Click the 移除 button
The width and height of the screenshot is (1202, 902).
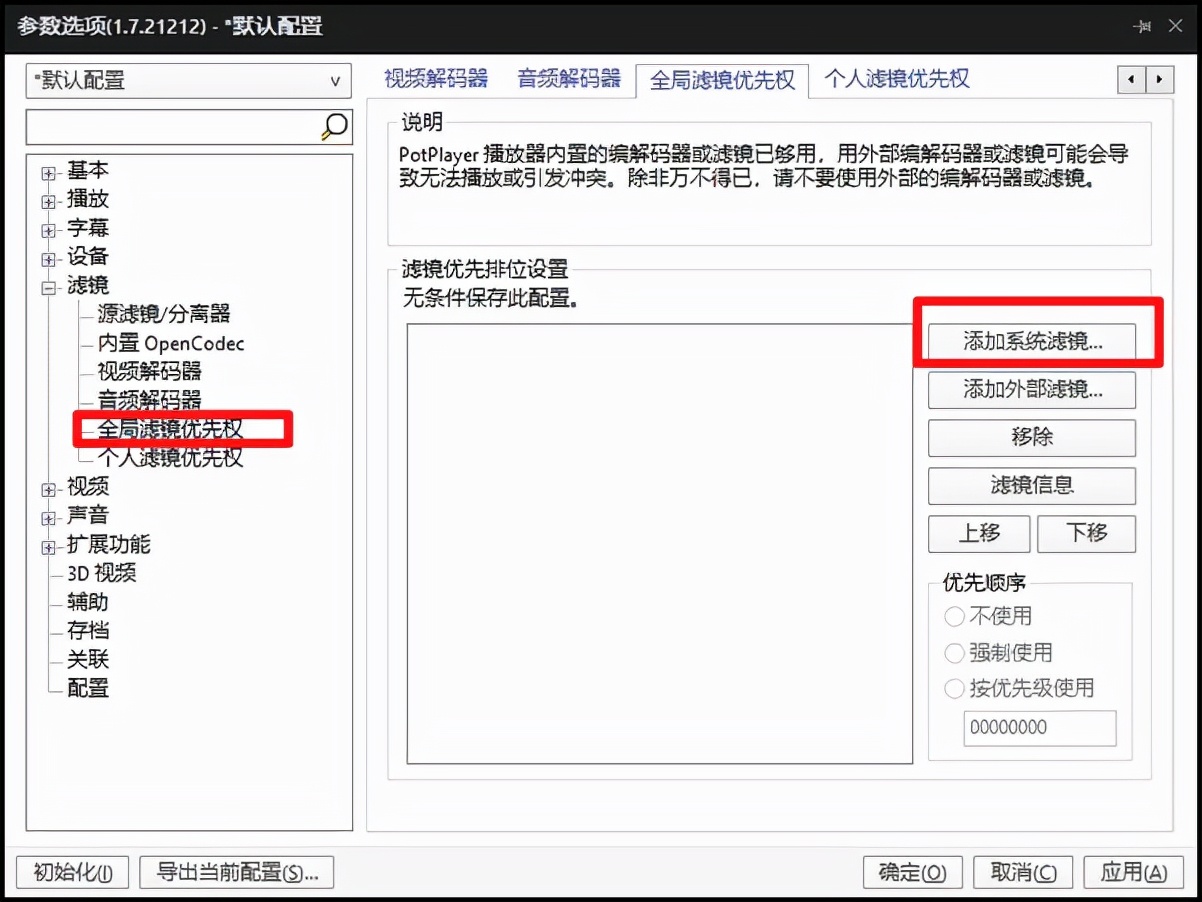(x=1031, y=438)
